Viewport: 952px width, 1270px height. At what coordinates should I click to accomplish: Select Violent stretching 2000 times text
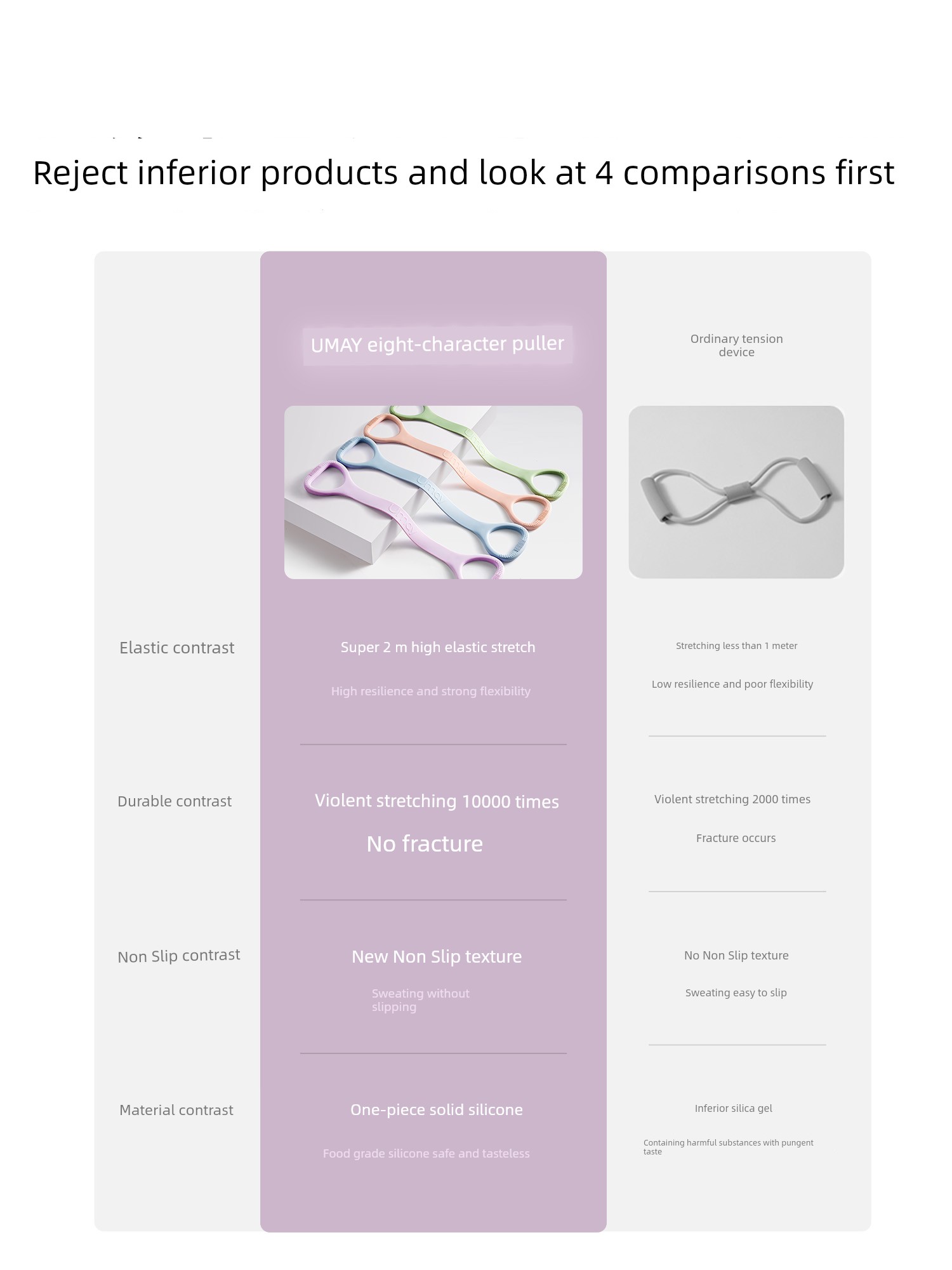[x=732, y=799]
